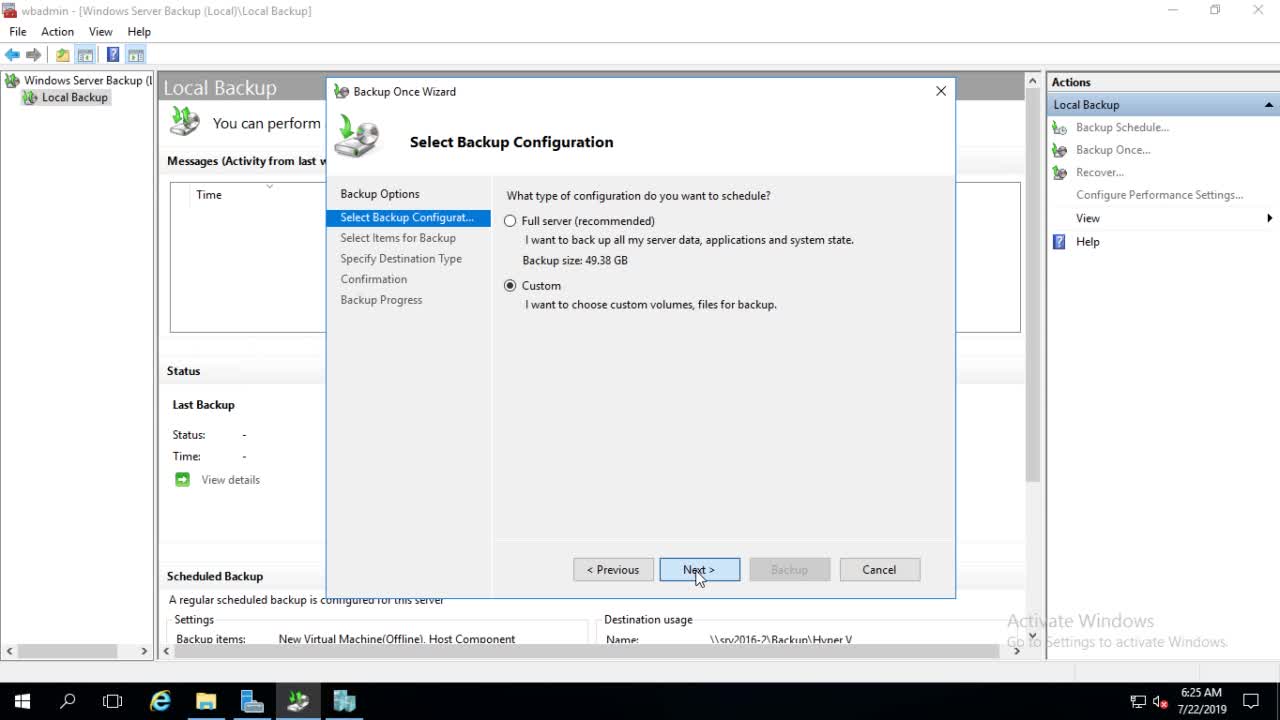Click vertical scrollbar down arrow in main pane
The width and height of the screenshot is (1280, 720).
1033,635
